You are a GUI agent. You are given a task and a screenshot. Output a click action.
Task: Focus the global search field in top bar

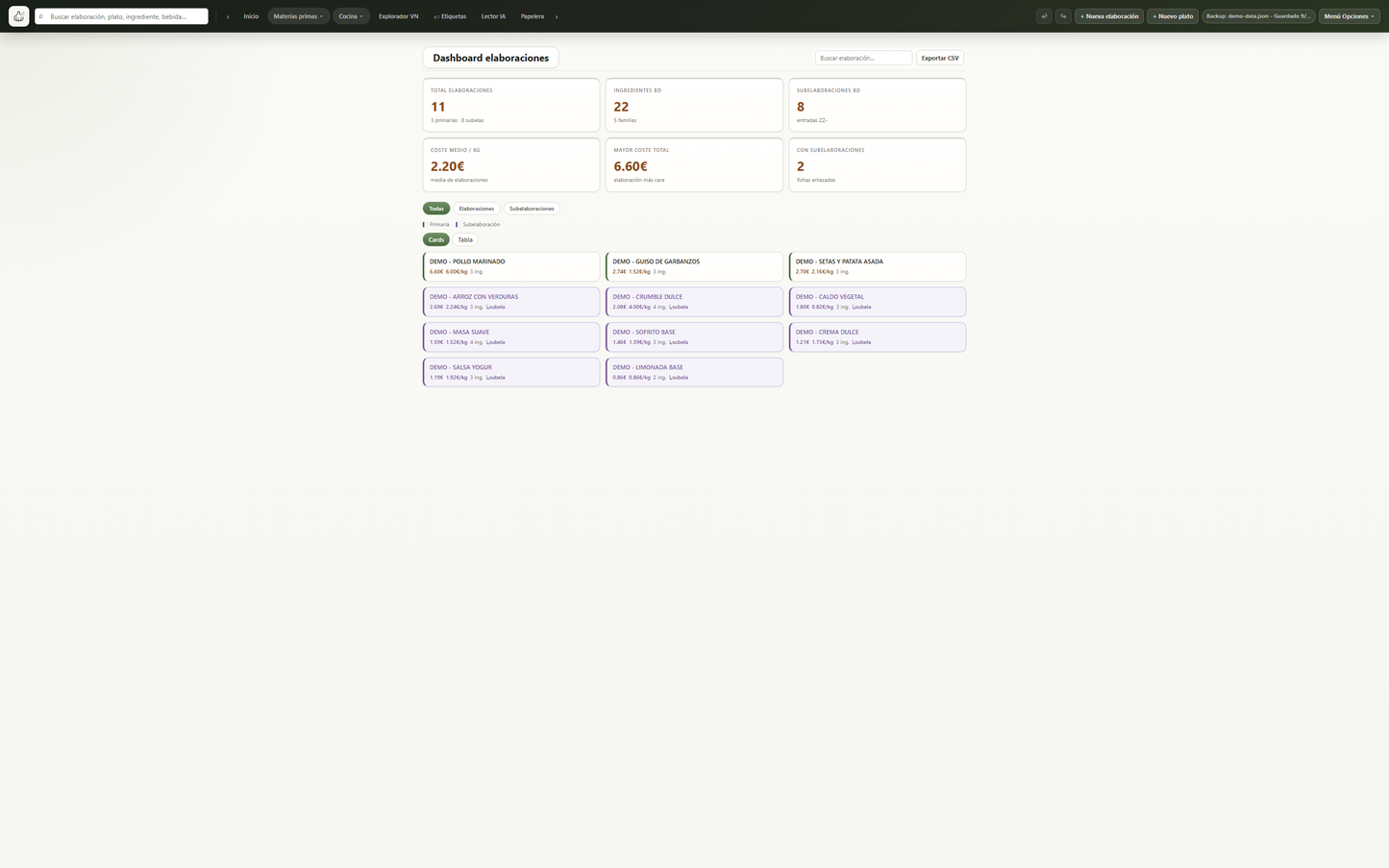[122, 16]
